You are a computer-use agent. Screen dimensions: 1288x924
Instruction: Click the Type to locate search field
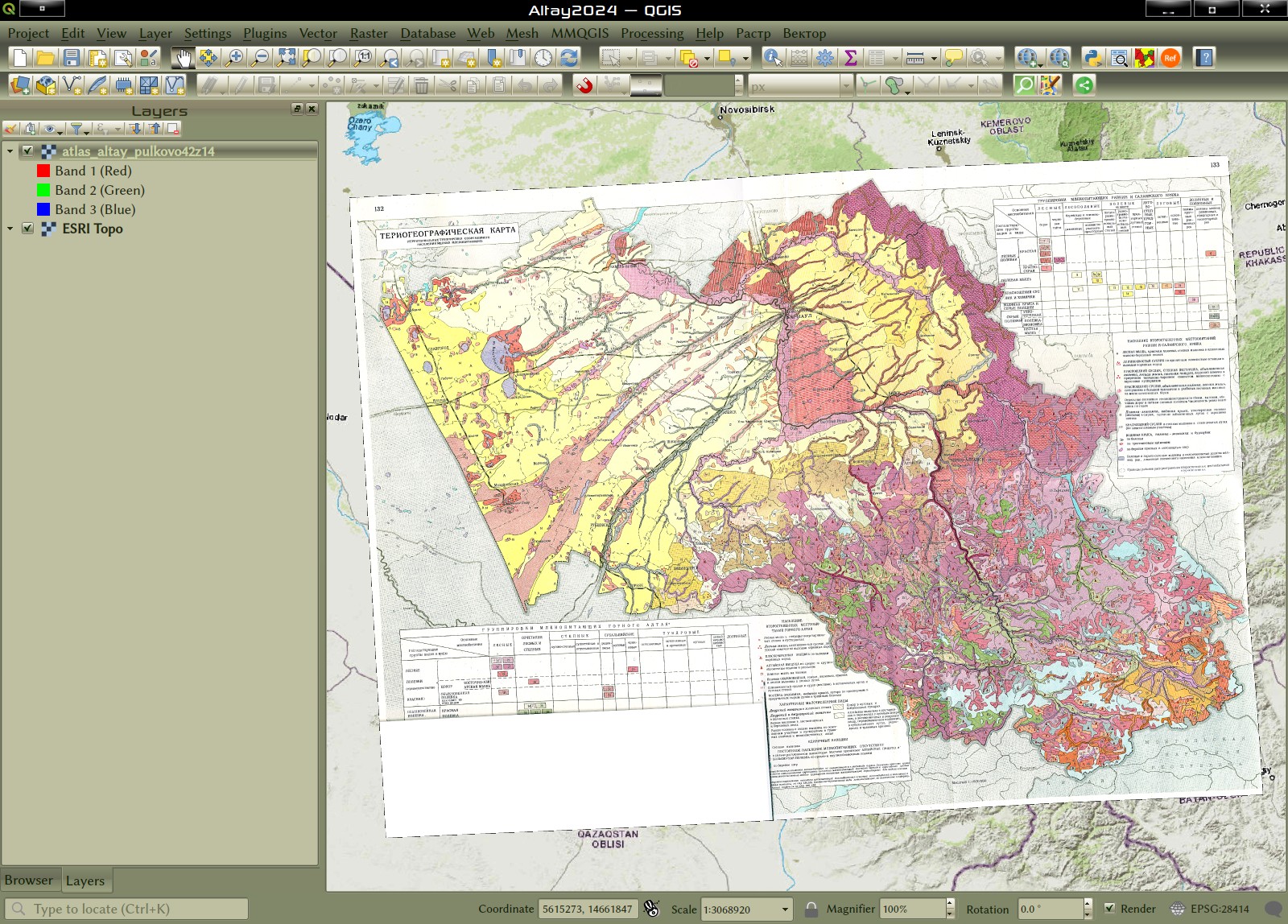[x=129, y=909]
